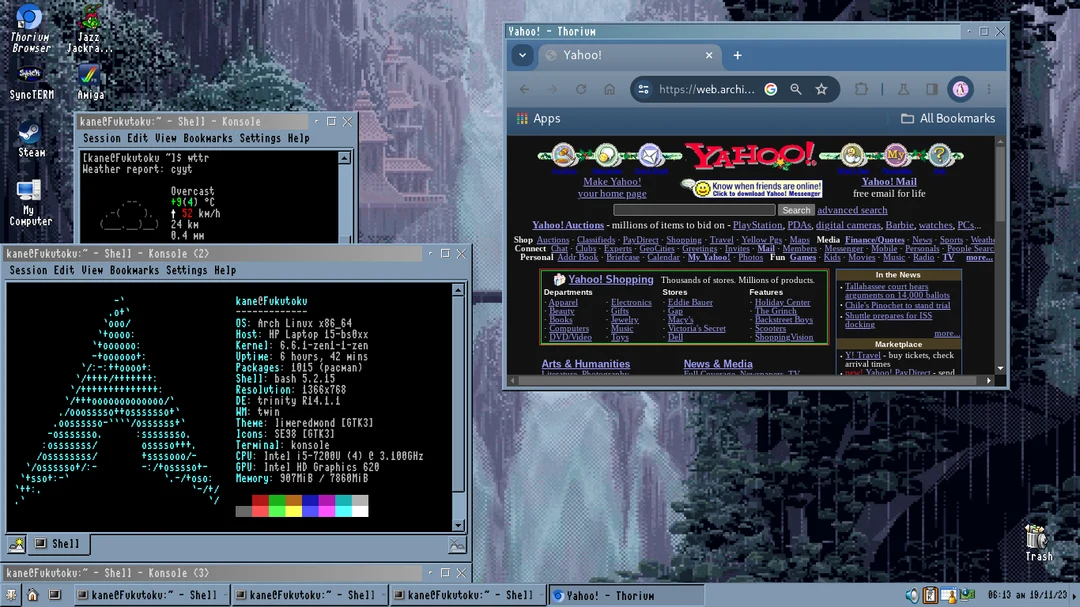
Task: Toggle the browser side panel
Action: click(x=931, y=89)
